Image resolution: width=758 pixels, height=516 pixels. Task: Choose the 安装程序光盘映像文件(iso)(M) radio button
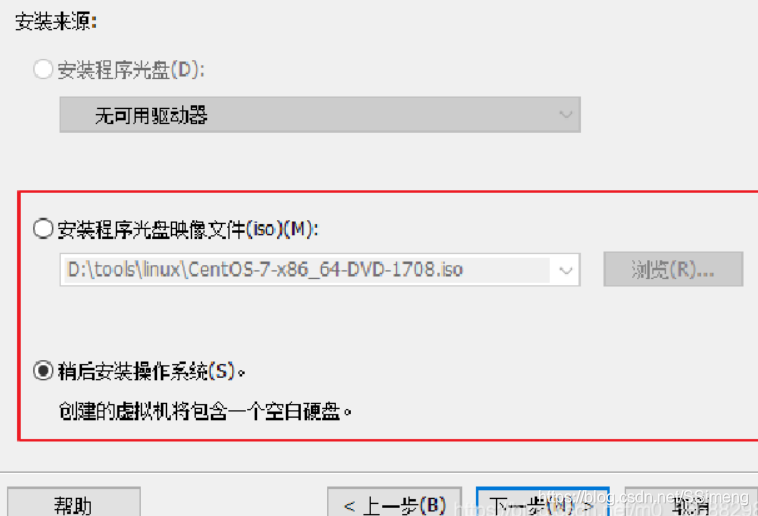click(43, 228)
